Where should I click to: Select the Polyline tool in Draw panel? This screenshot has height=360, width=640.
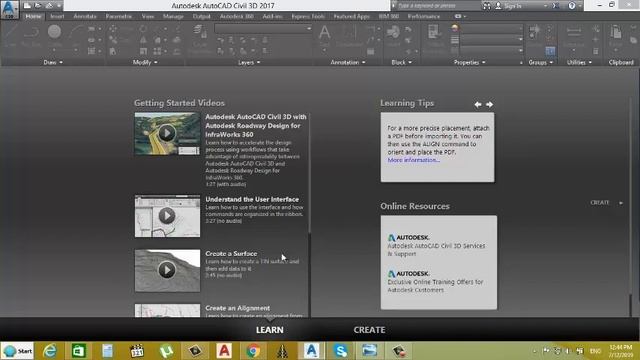(31, 32)
